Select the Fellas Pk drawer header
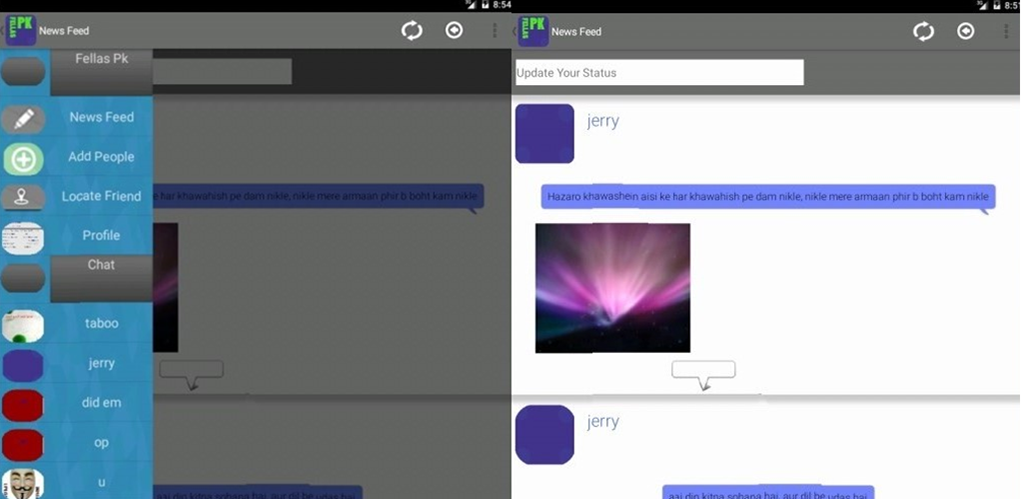 click(x=101, y=72)
